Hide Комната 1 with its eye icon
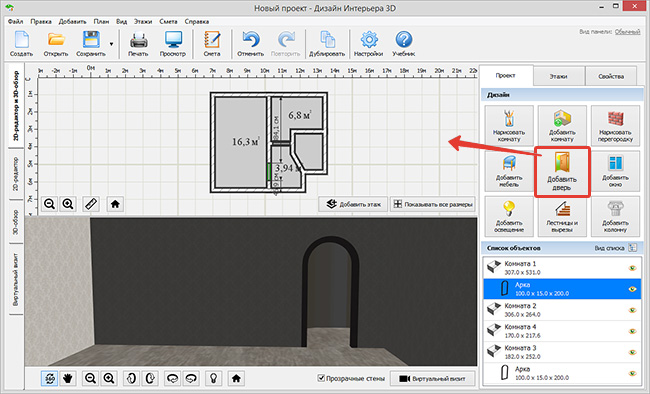This screenshot has width=650, height=394. [633, 268]
